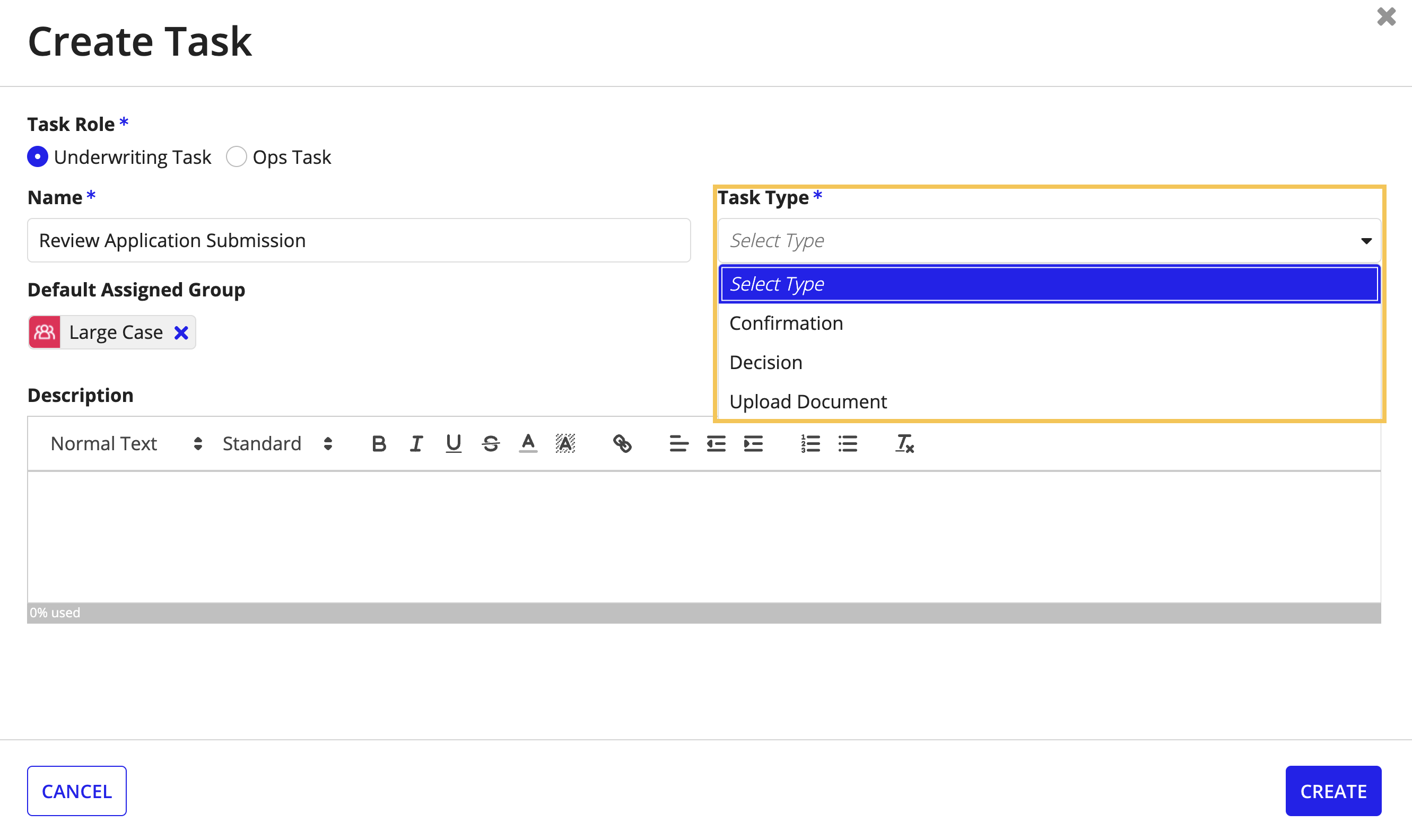1412x840 pixels.
Task: Open the Normal Text style dropdown
Action: (x=126, y=444)
